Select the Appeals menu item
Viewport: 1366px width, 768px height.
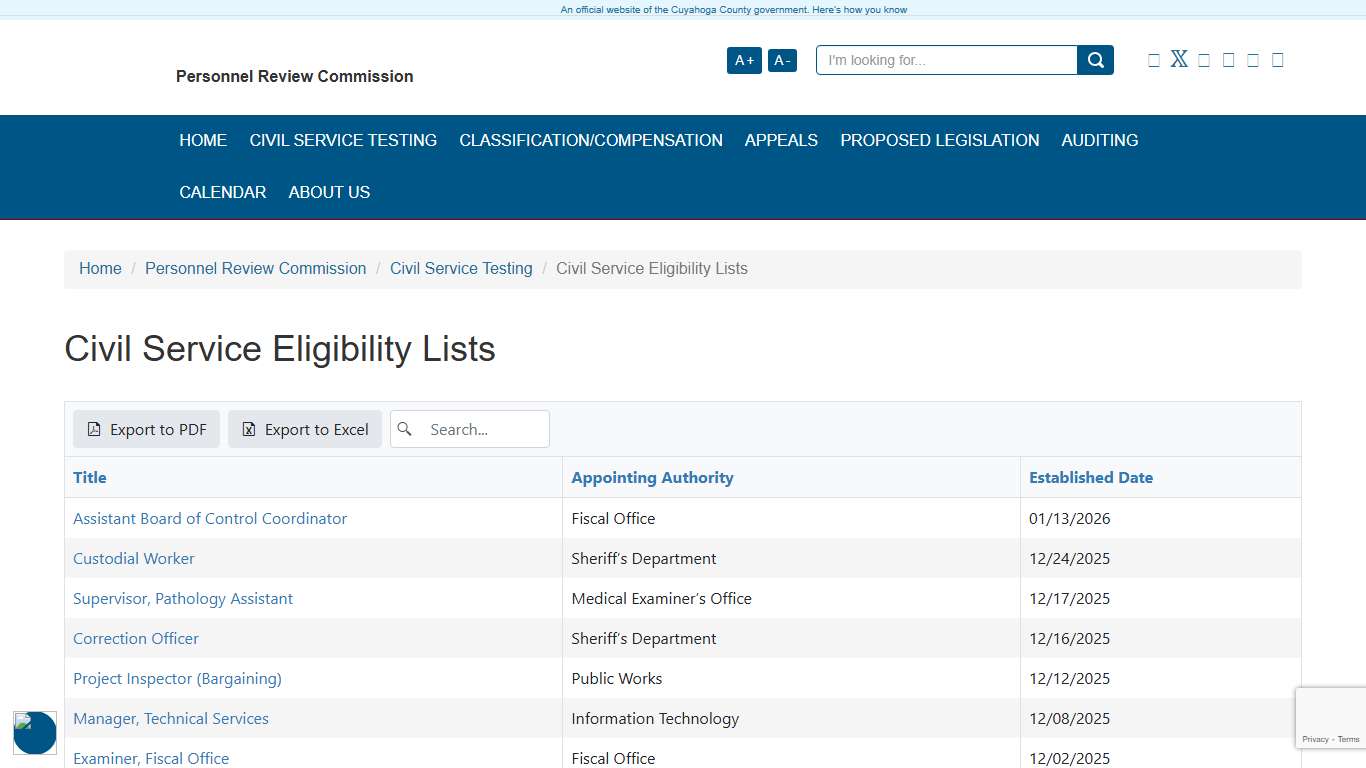coord(781,140)
